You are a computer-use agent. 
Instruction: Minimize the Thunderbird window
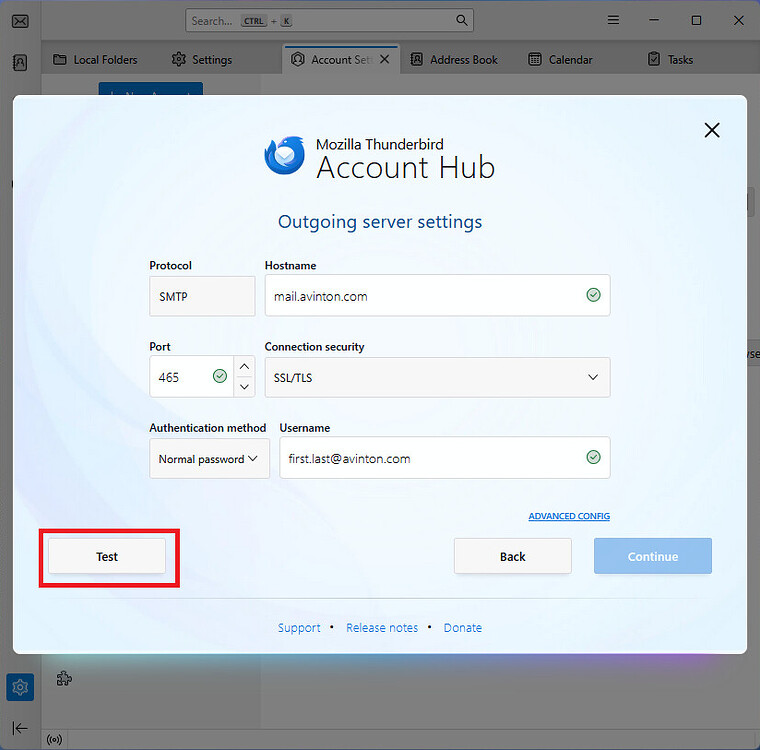coord(654,20)
